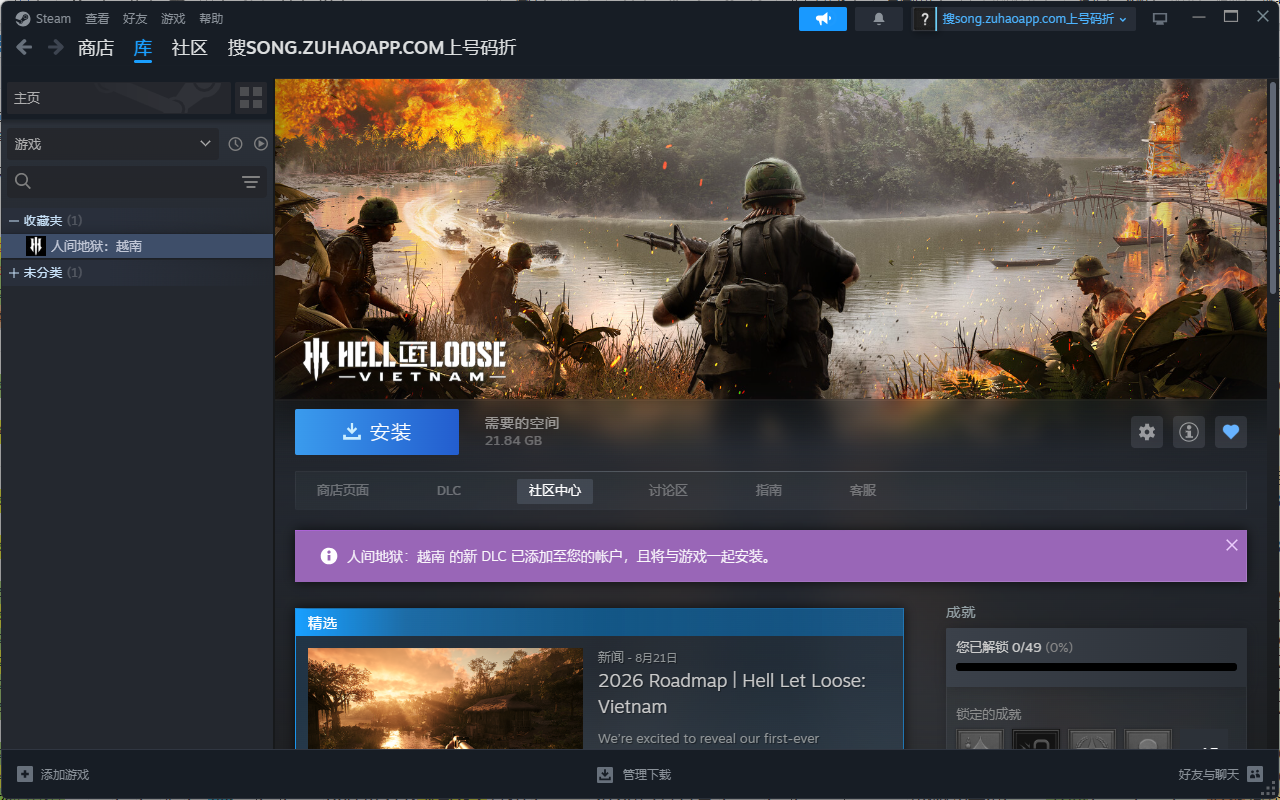
Task: Click the blue megaphone announcements icon
Action: tap(823, 19)
